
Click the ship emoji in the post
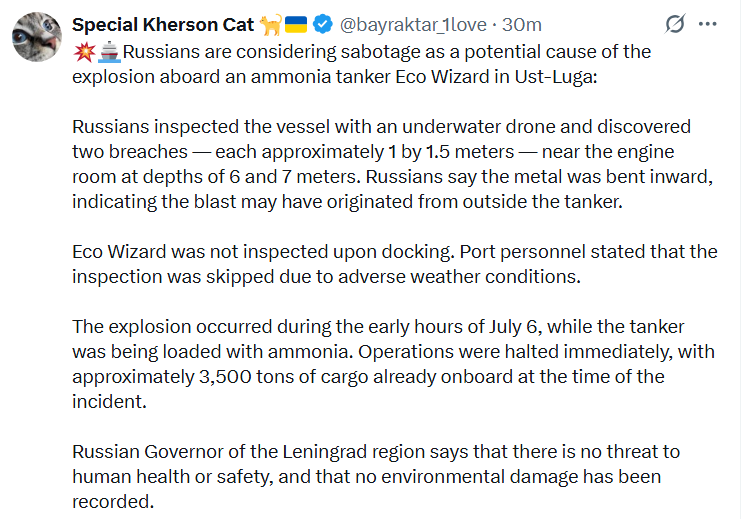[x=110, y=52]
